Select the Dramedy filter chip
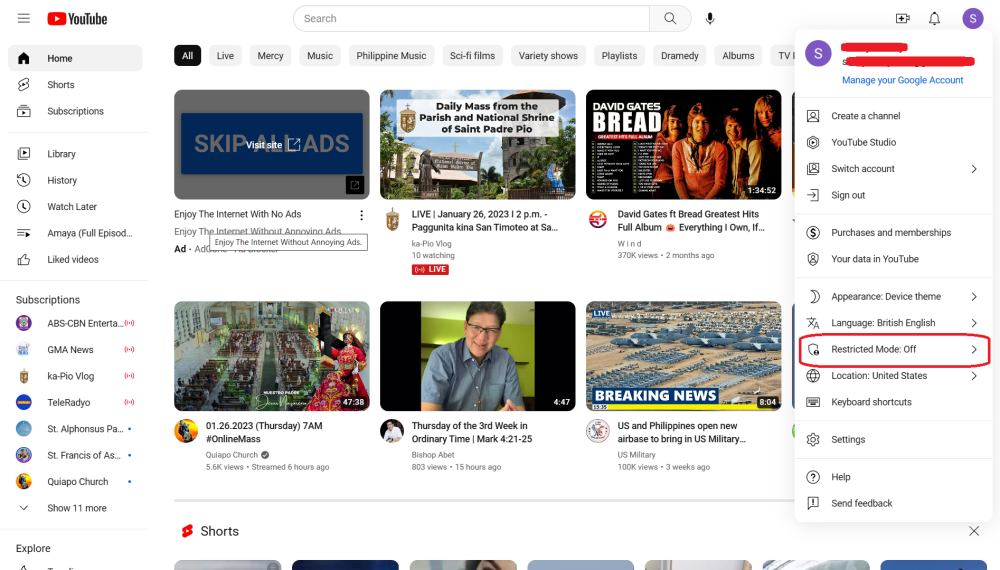The width and height of the screenshot is (1000, 570). (680, 55)
